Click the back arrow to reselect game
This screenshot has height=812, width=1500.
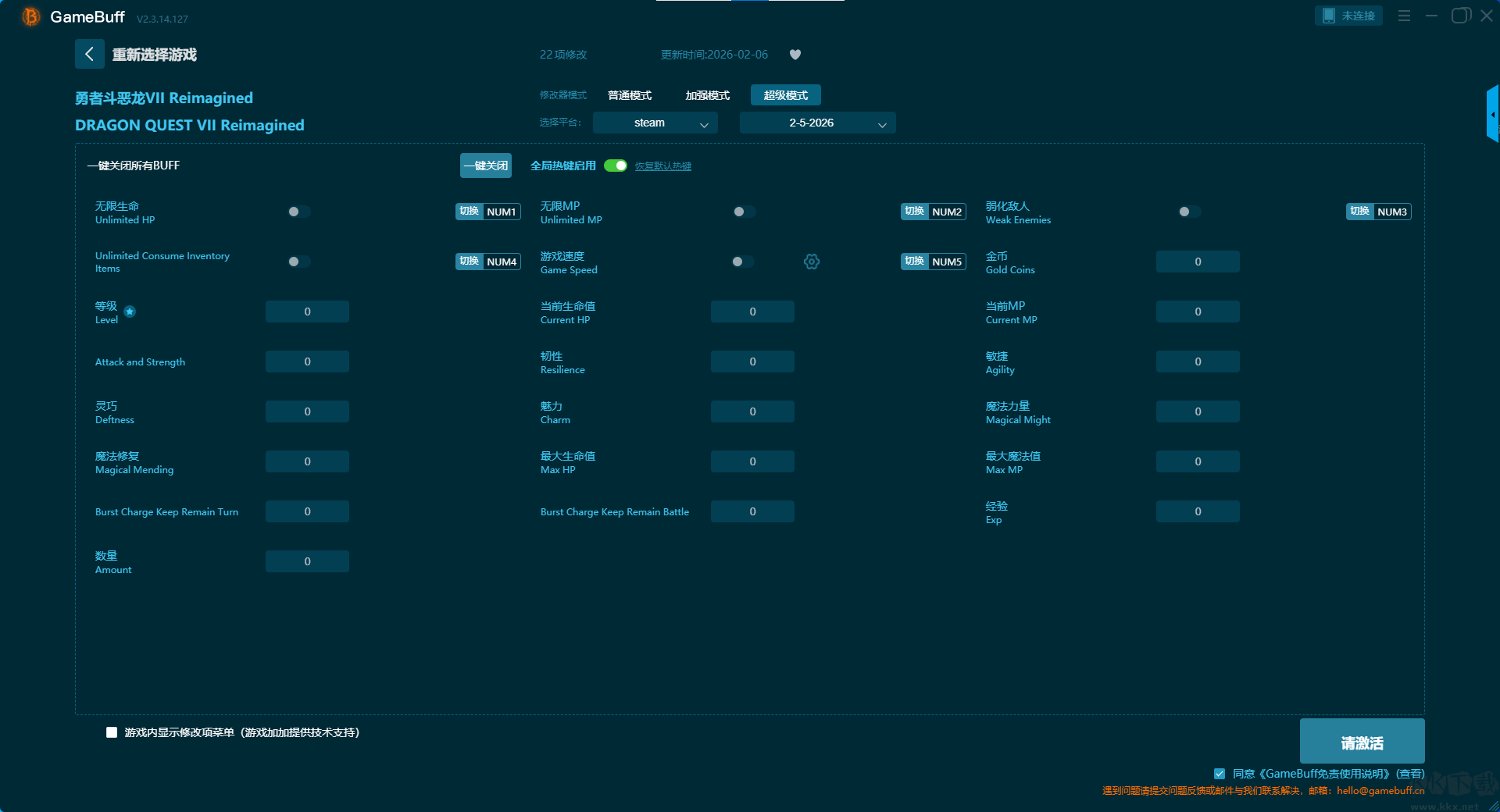pyautogui.click(x=89, y=54)
